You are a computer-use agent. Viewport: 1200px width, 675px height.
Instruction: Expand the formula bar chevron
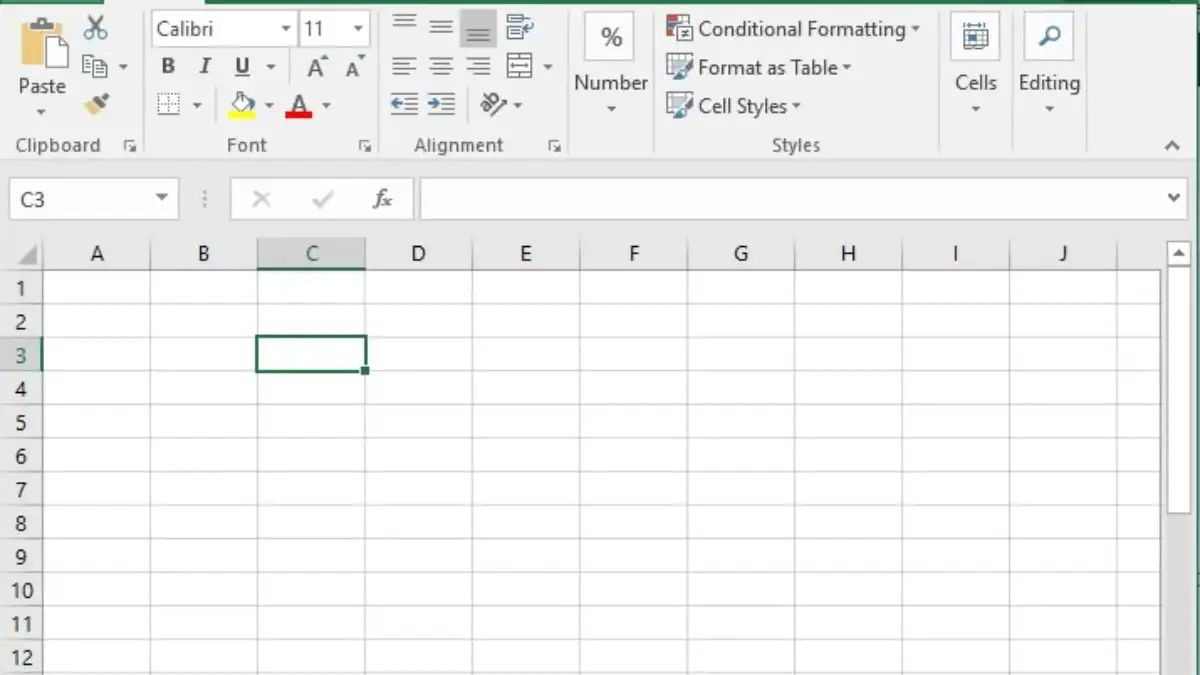tap(1174, 198)
